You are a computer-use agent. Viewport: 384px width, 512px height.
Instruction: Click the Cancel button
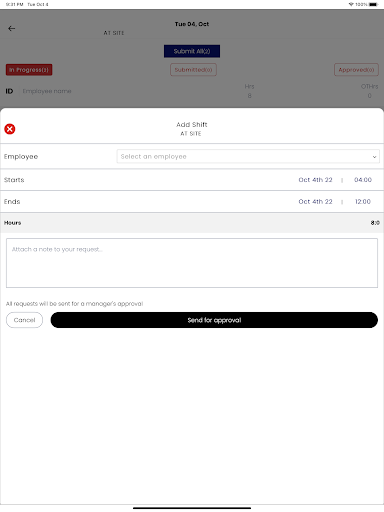pyautogui.click(x=24, y=320)
